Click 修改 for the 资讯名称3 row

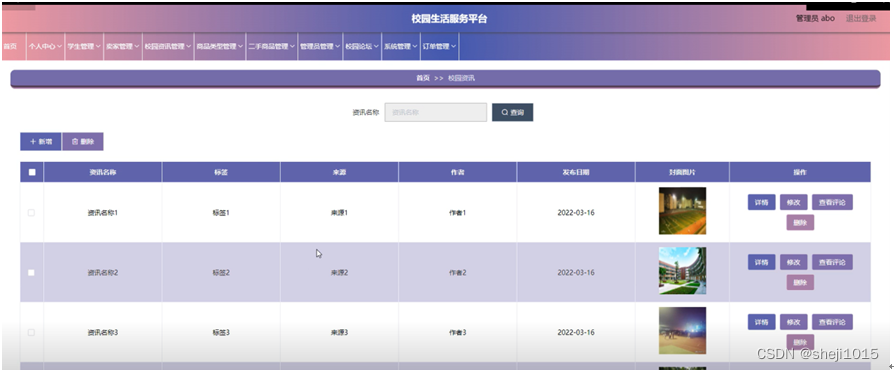click(x=794, y=322)
